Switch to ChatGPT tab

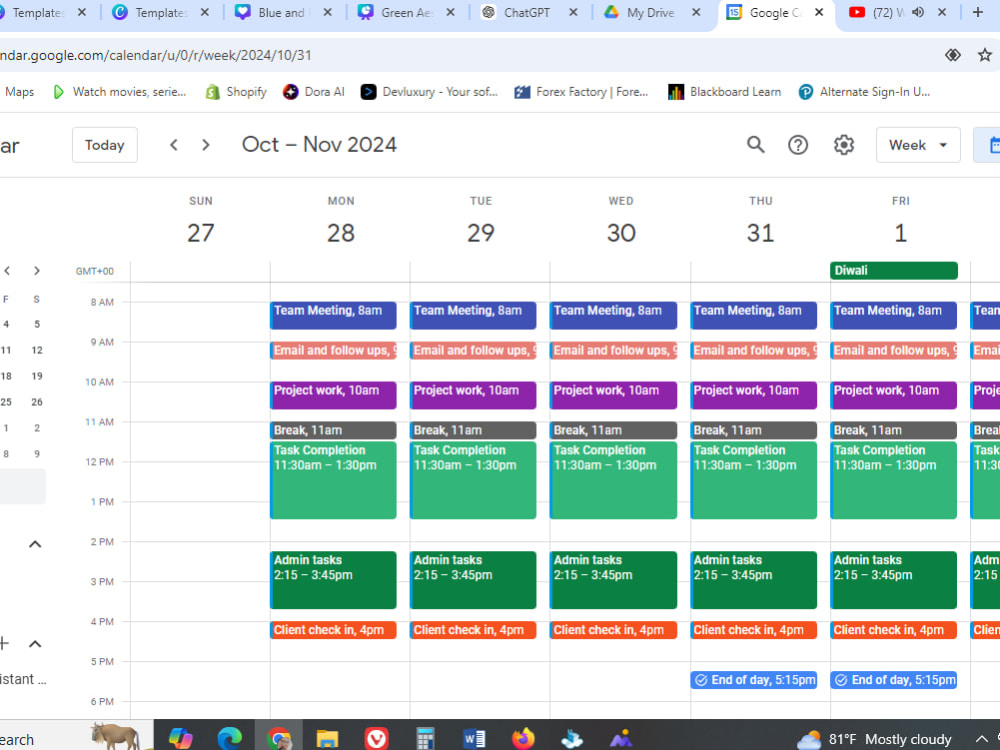tap(527, 12)
